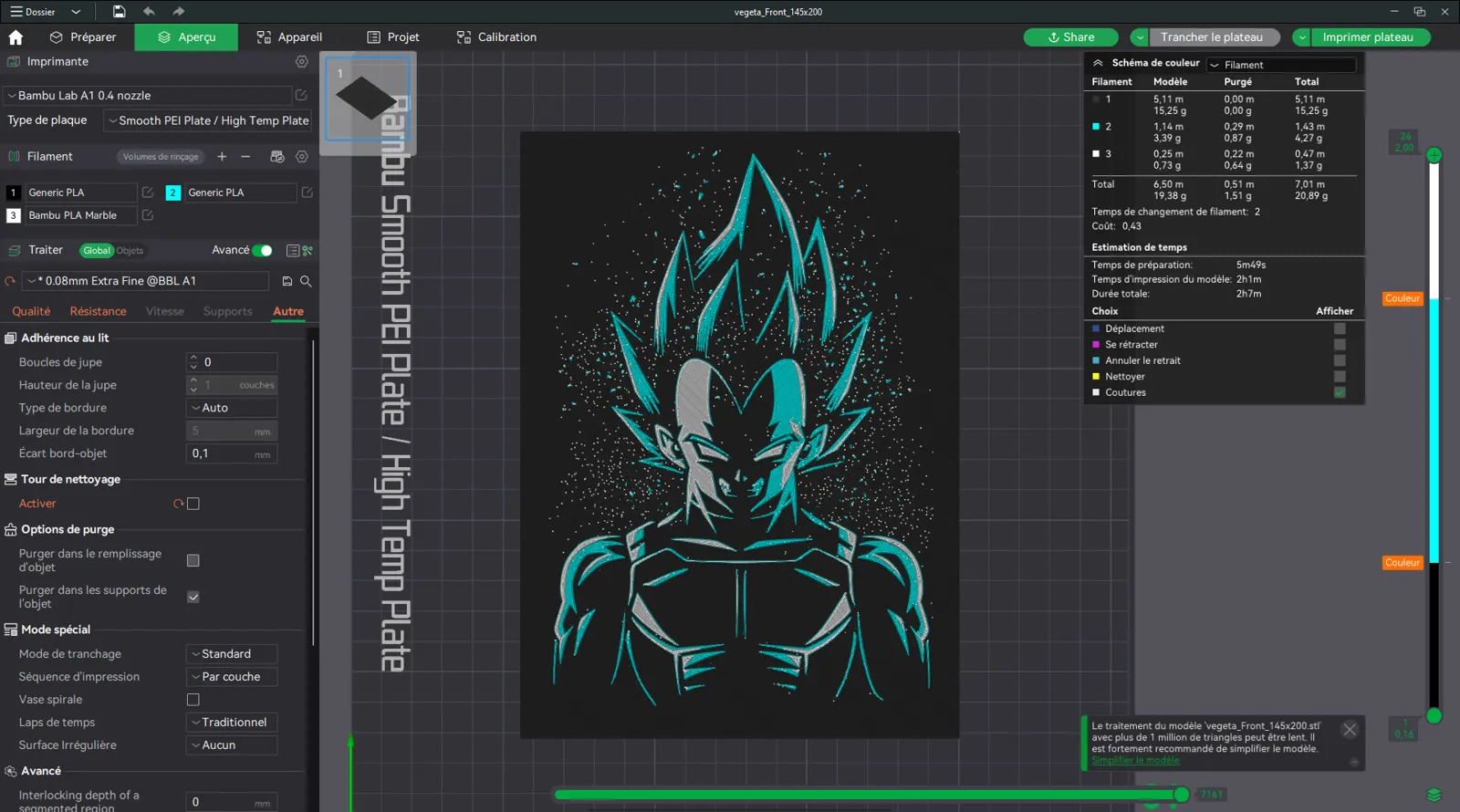Switch to the Appareil tab

(289, 37)
